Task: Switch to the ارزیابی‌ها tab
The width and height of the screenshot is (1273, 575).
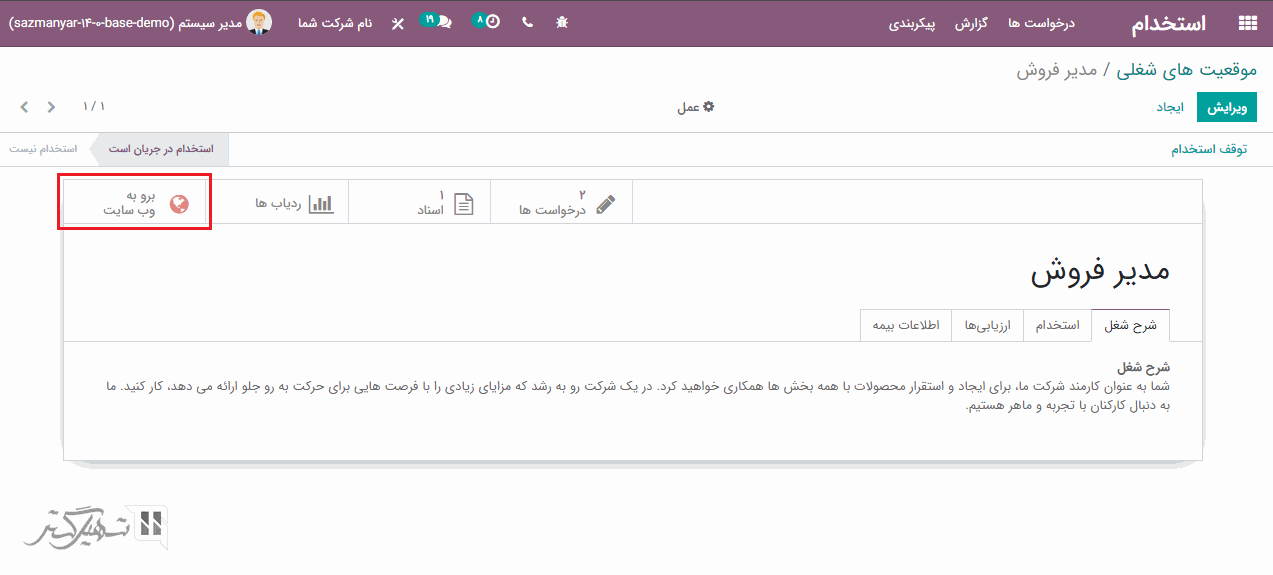Action: click(x=988, y=325)
